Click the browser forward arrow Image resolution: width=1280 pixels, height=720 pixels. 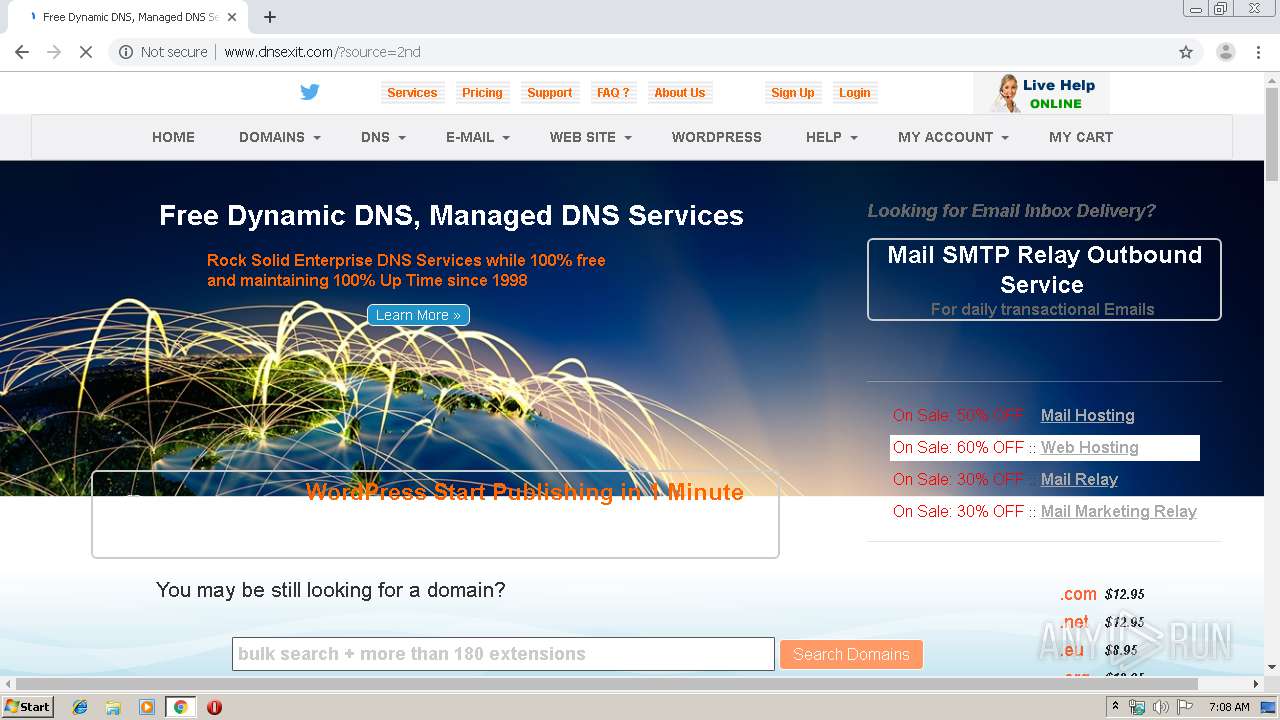tap(54, 52)
